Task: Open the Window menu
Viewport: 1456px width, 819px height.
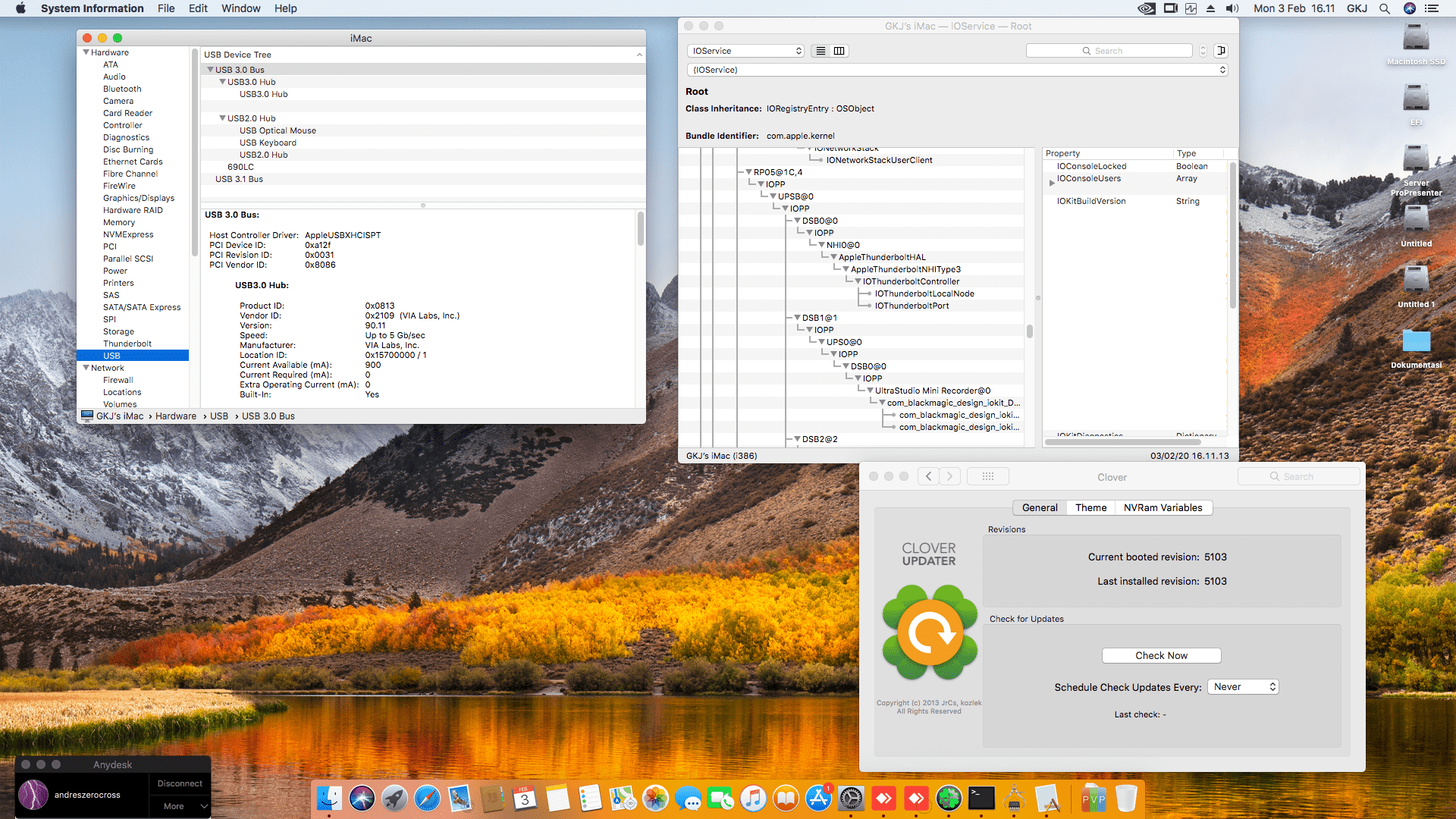Action: click(240, 8)
